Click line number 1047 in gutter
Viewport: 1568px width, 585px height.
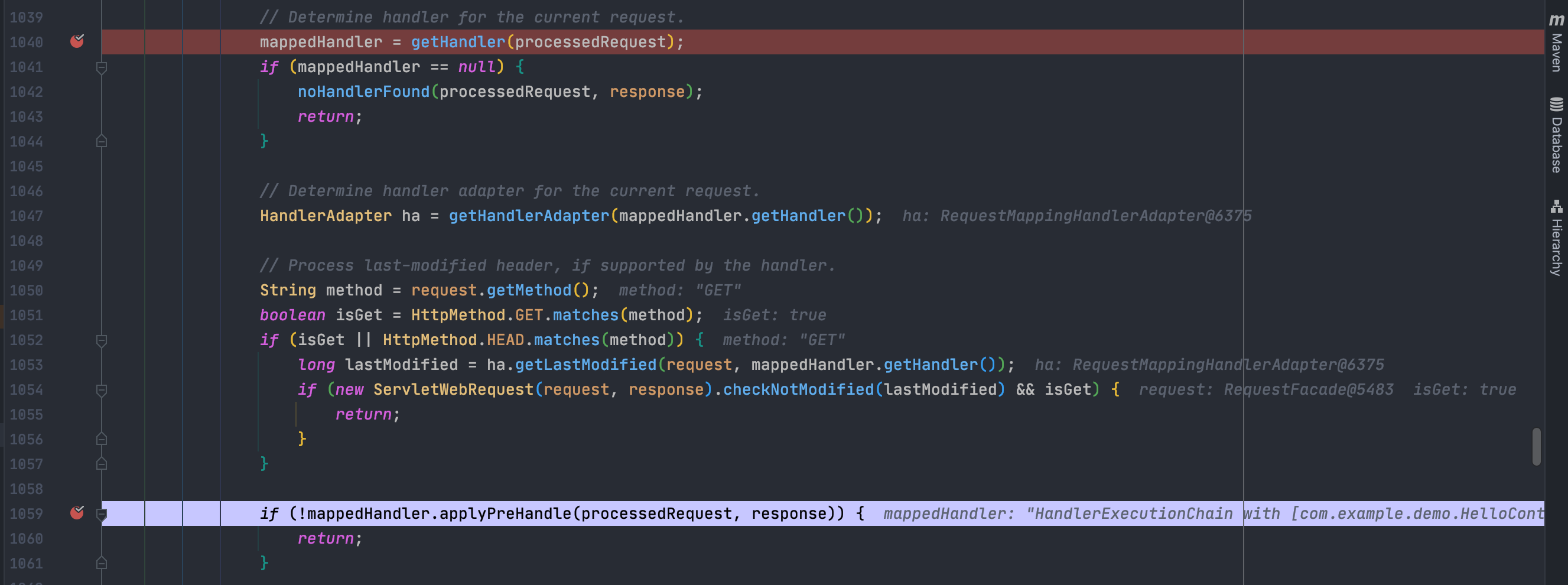(x=26, y=216)
